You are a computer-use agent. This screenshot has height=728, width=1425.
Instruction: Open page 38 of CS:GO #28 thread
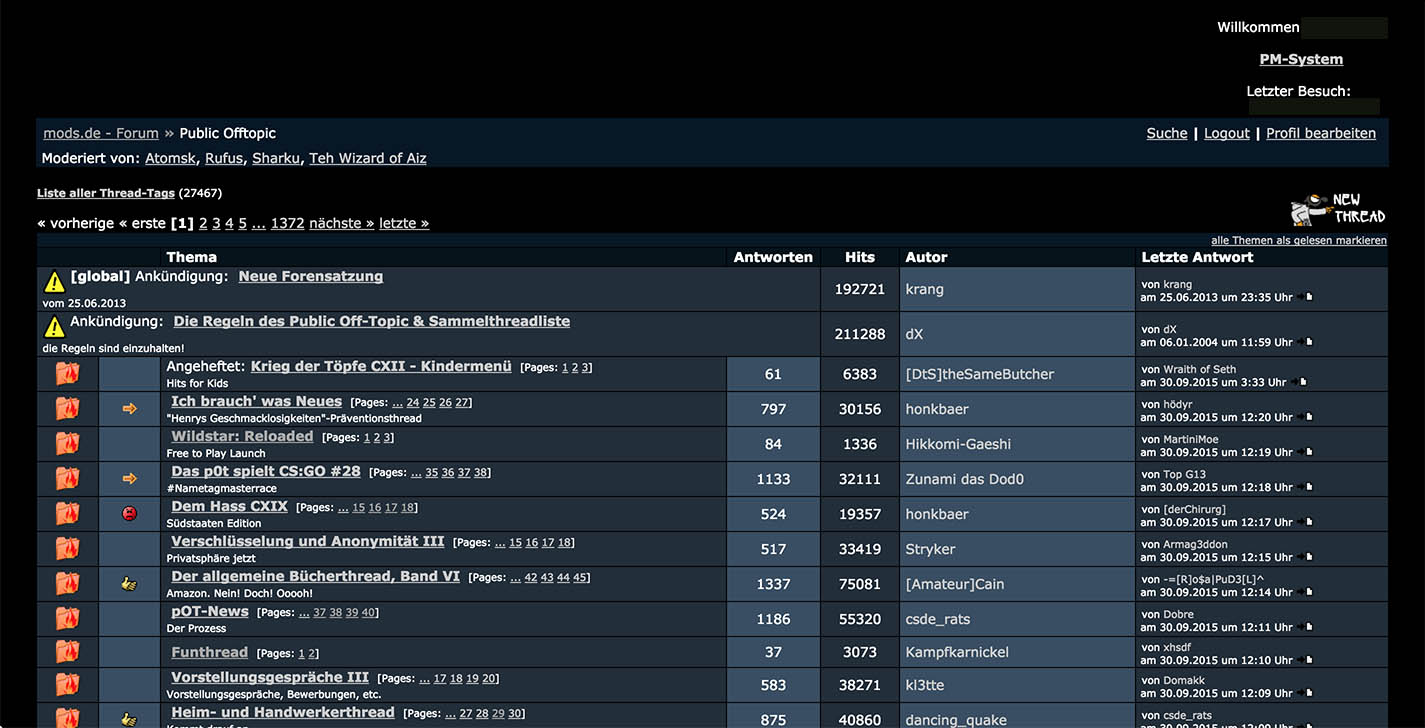coord(481,472)
